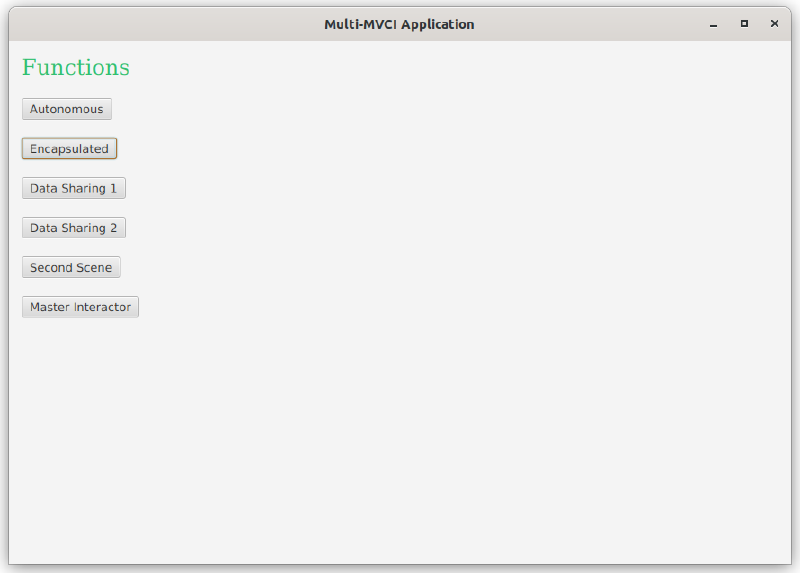This screenshot has height=573, width=800.
Task: Click the Multi-MVCI Application title text
Action: click(x=399, y=24)
